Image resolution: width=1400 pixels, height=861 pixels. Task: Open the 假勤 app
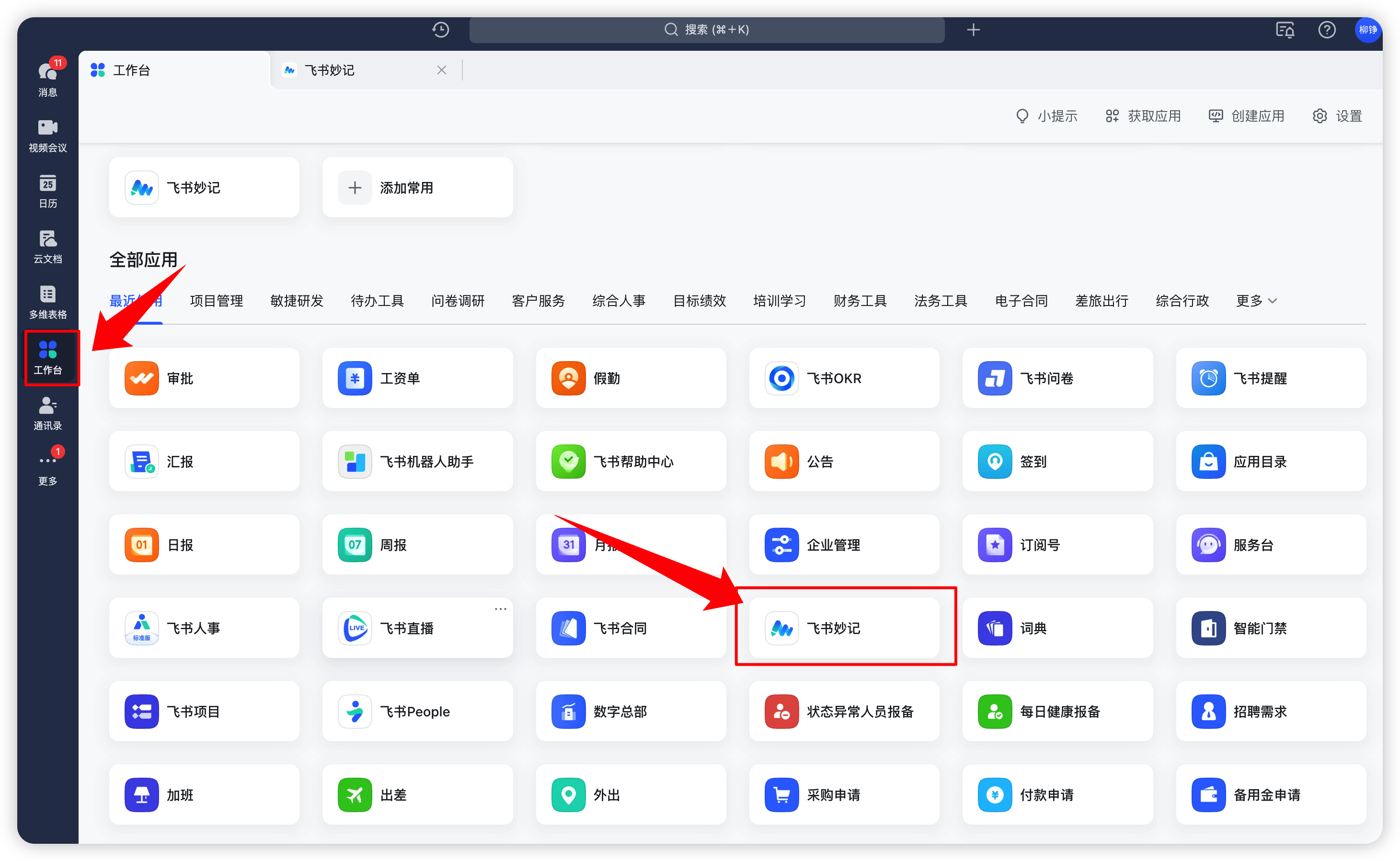coord(631,378)
